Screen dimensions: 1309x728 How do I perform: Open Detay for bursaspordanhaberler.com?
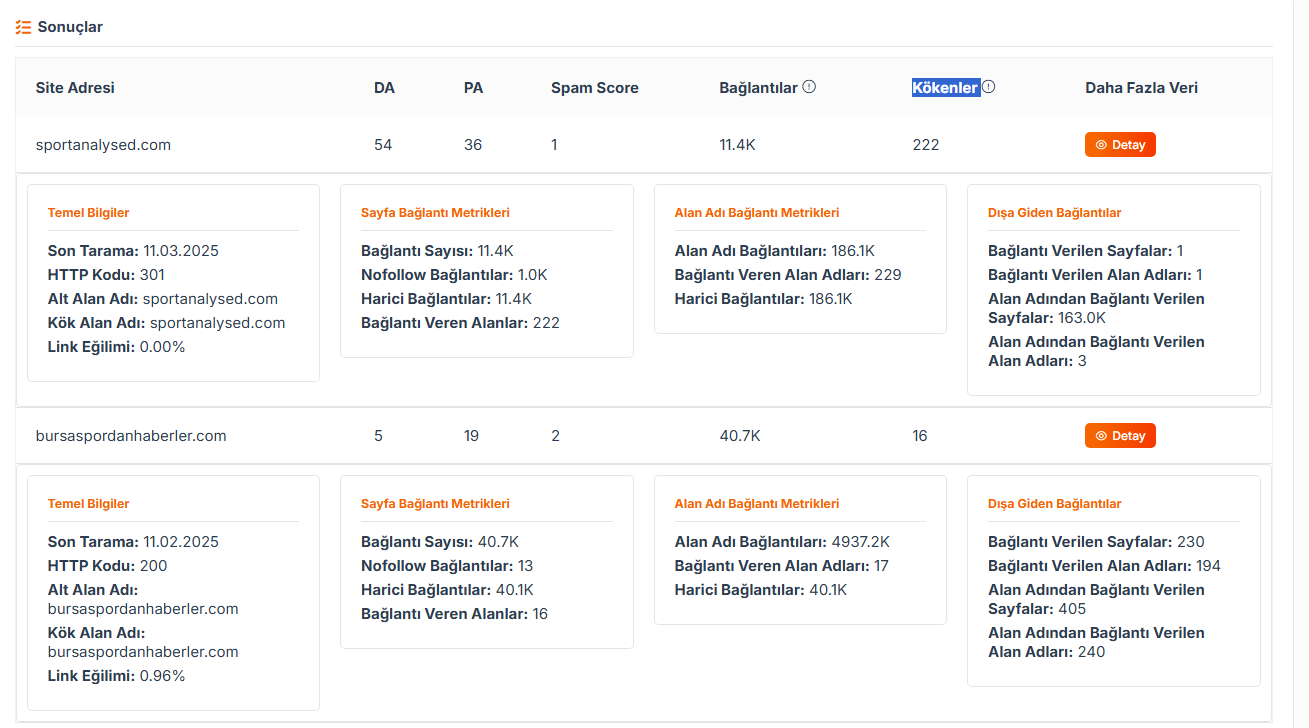pyautogui.click(x=1120, y=436)
